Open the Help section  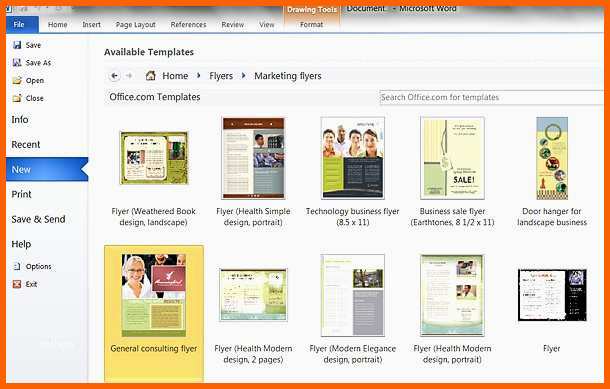(x=21, y=244)
